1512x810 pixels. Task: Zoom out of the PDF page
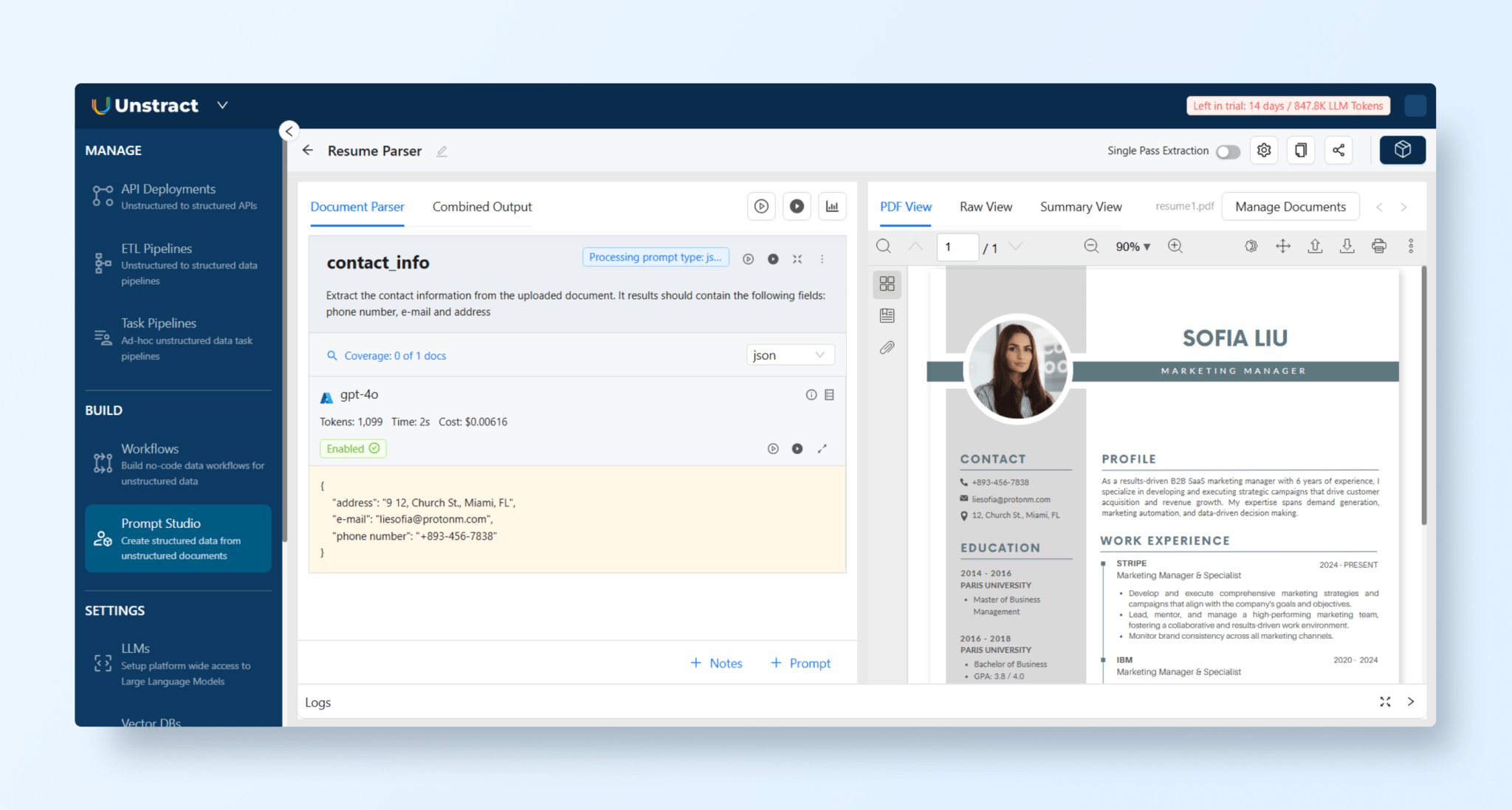coord(1091,246)
